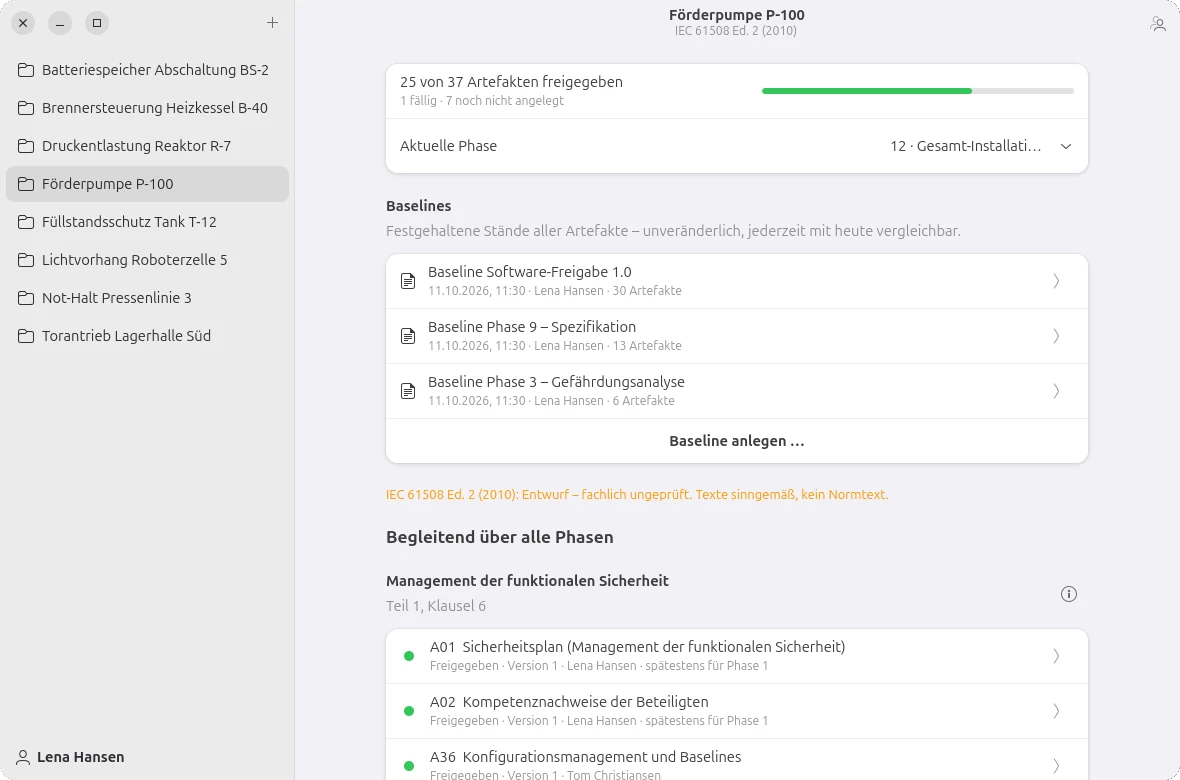Click 'Management der funktionalen Sicherheit' heading
The height and width of the screenshot is (780, 1180).
pos(528,580)
